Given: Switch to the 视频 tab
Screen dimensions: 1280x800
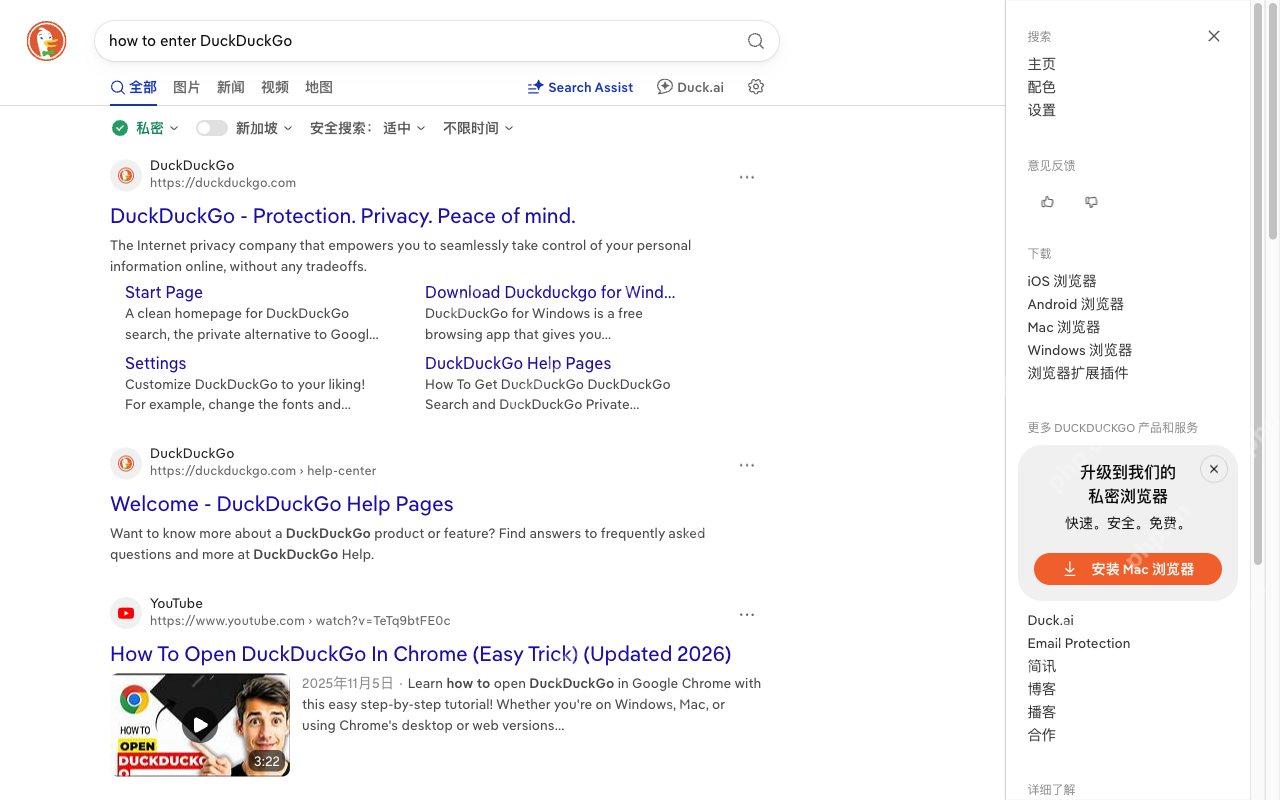Looking at the screenshot, I should click(x=275, y=87).
